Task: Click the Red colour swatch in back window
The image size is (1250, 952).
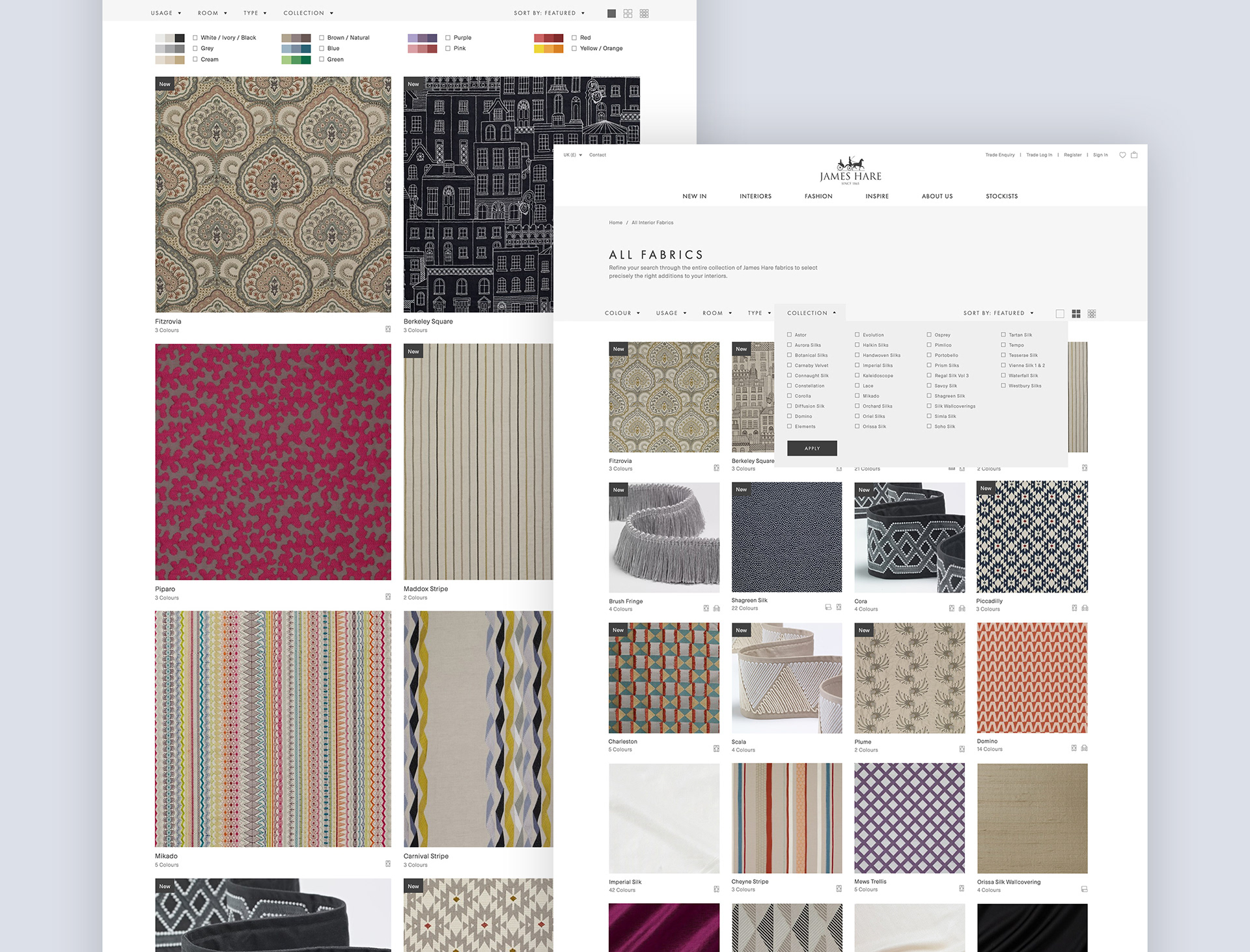Action: pos(549,38)
